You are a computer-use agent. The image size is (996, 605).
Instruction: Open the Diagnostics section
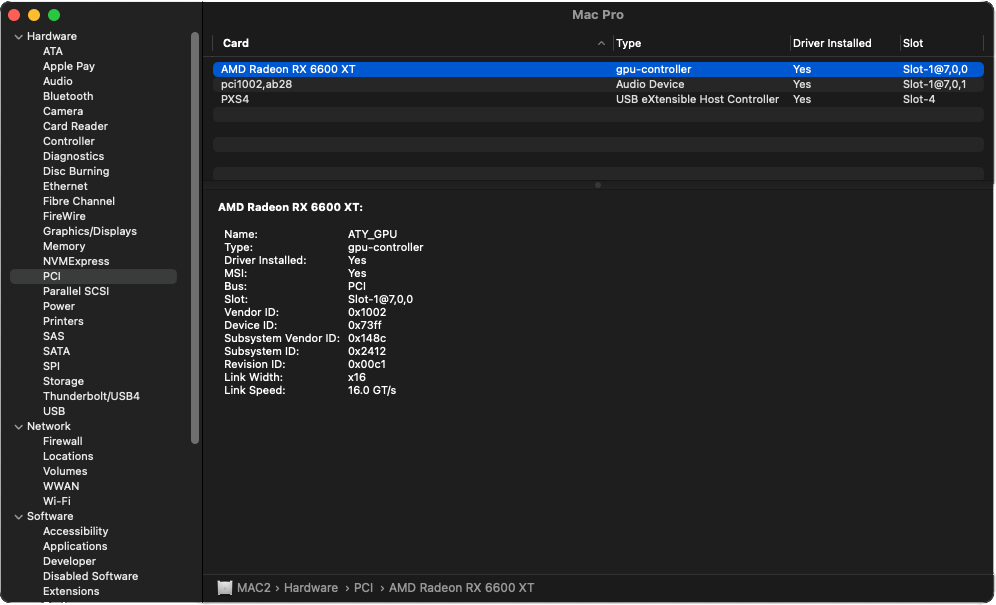point(74,156)
